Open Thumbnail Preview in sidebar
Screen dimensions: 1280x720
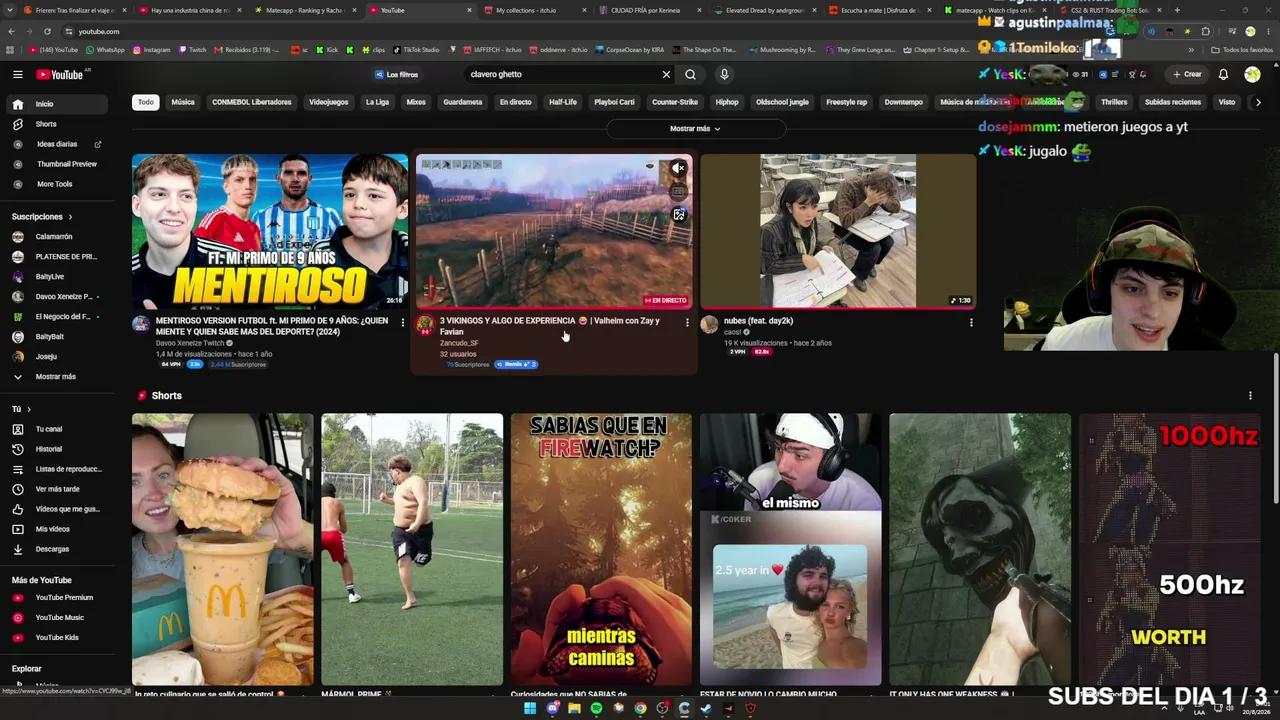56,164
